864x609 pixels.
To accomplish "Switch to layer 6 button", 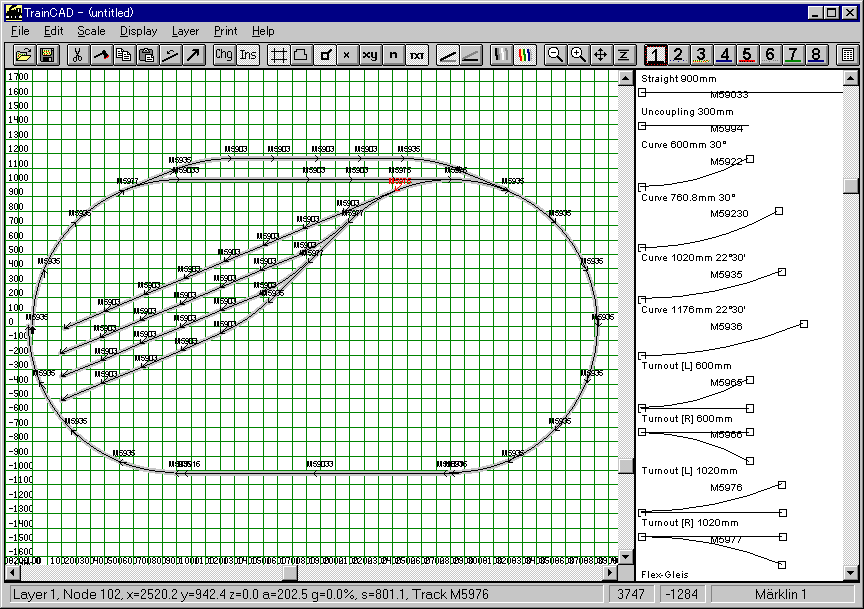I will [770, 55].
